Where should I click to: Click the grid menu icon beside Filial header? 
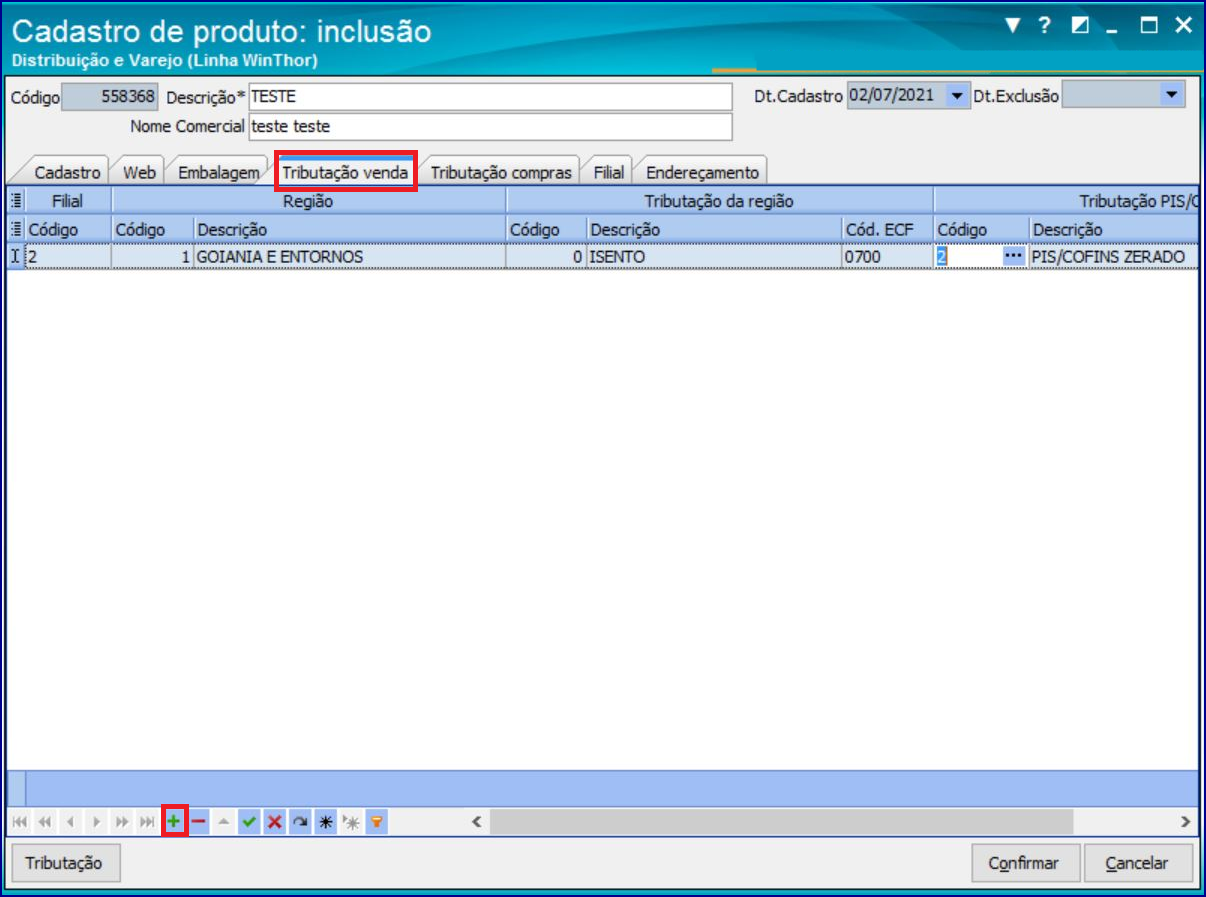15,201
